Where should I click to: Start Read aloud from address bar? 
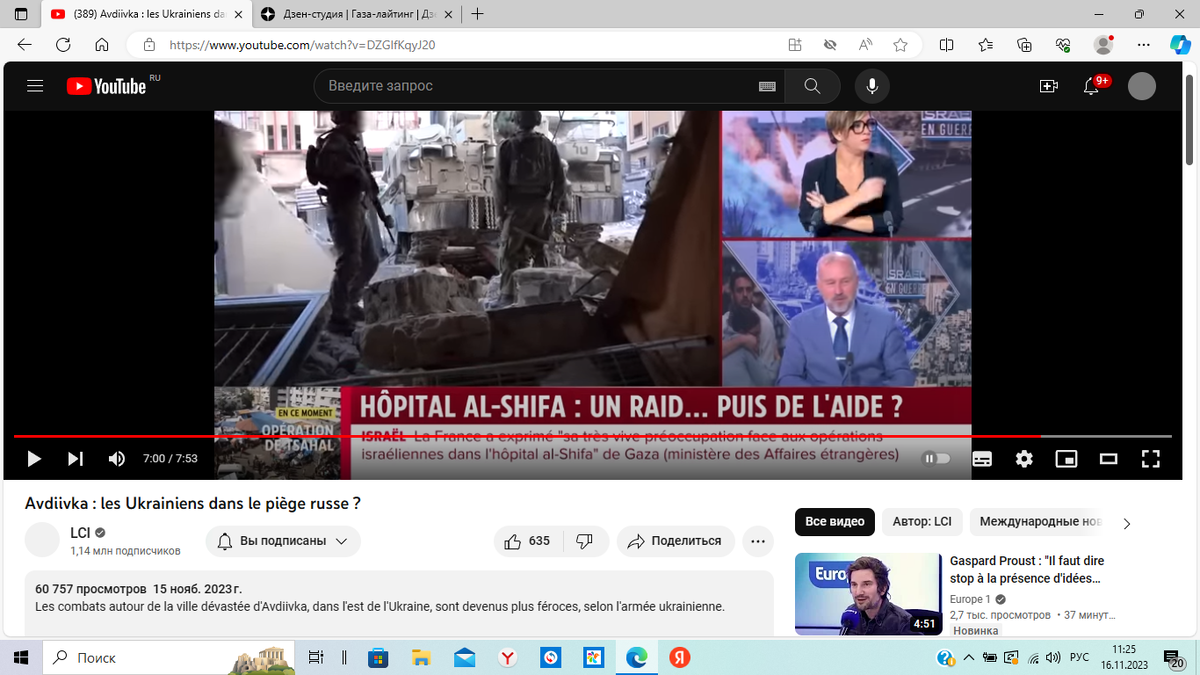pos(865,45)
